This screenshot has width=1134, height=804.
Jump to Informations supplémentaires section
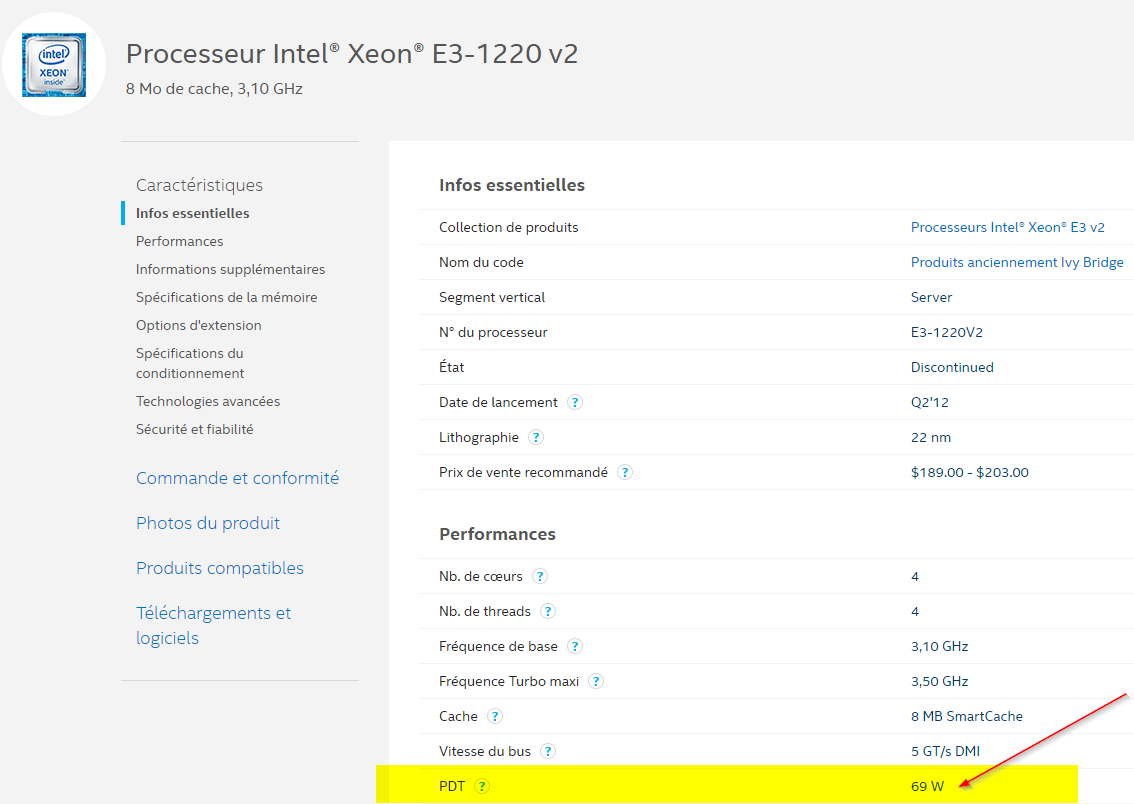pyautogui.click(x=231, y=269)
